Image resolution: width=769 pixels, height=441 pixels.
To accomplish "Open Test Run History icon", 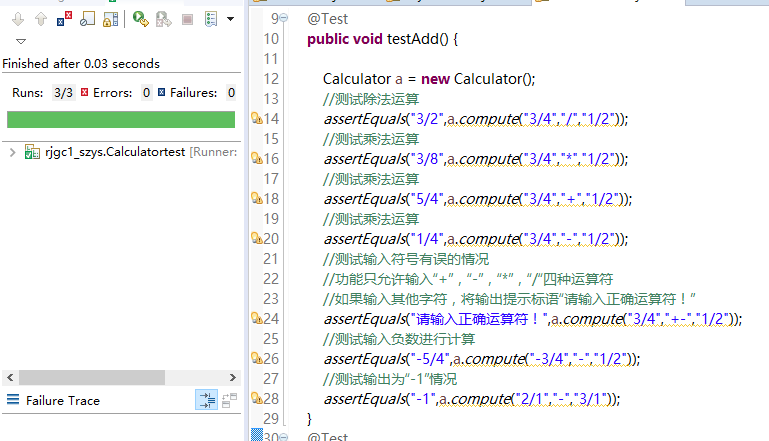I will (211, 20).
